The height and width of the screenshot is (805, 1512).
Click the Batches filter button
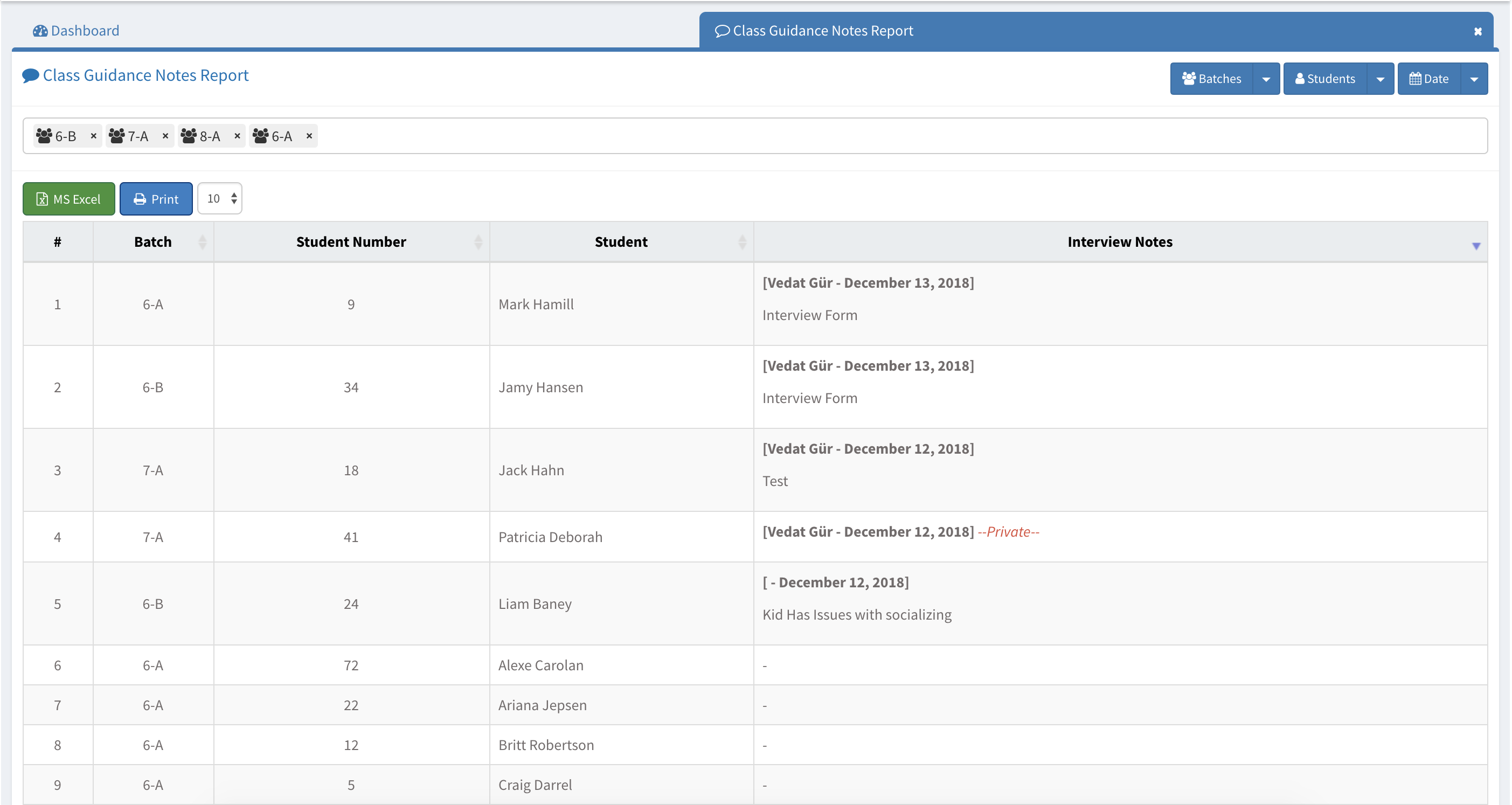tap(1211, 79)
